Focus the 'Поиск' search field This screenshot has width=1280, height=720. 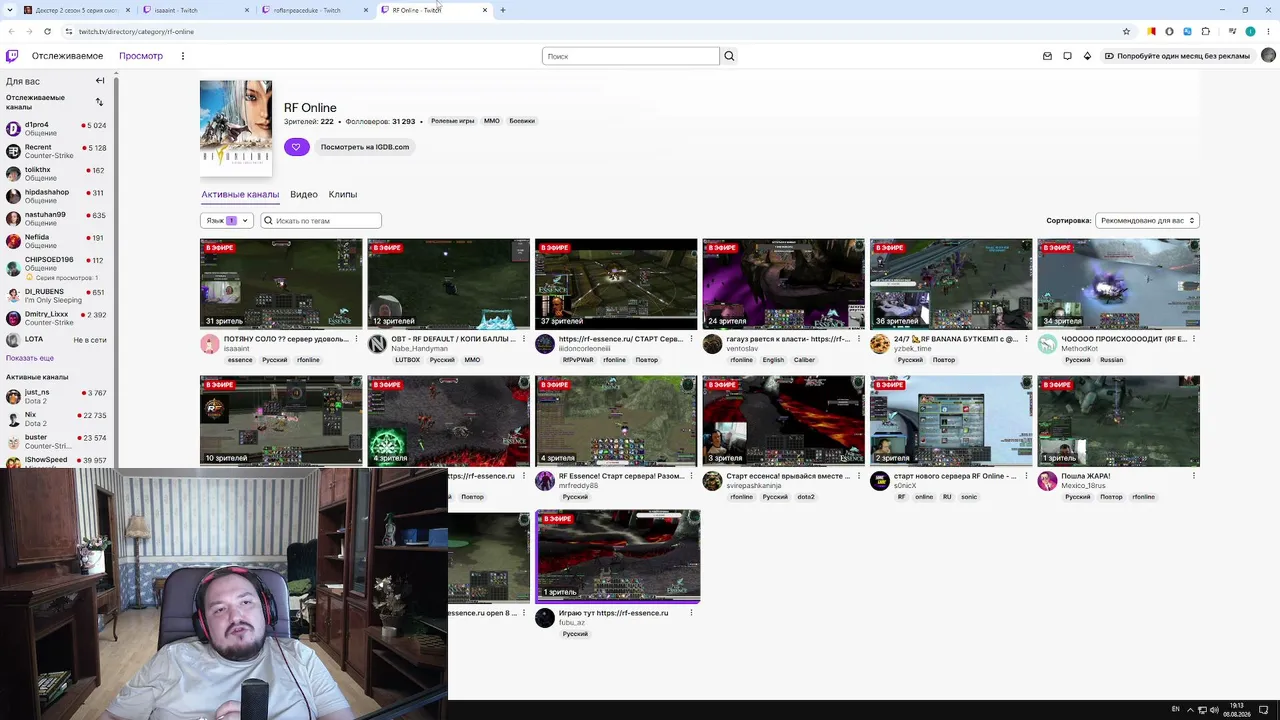point(631,56)
